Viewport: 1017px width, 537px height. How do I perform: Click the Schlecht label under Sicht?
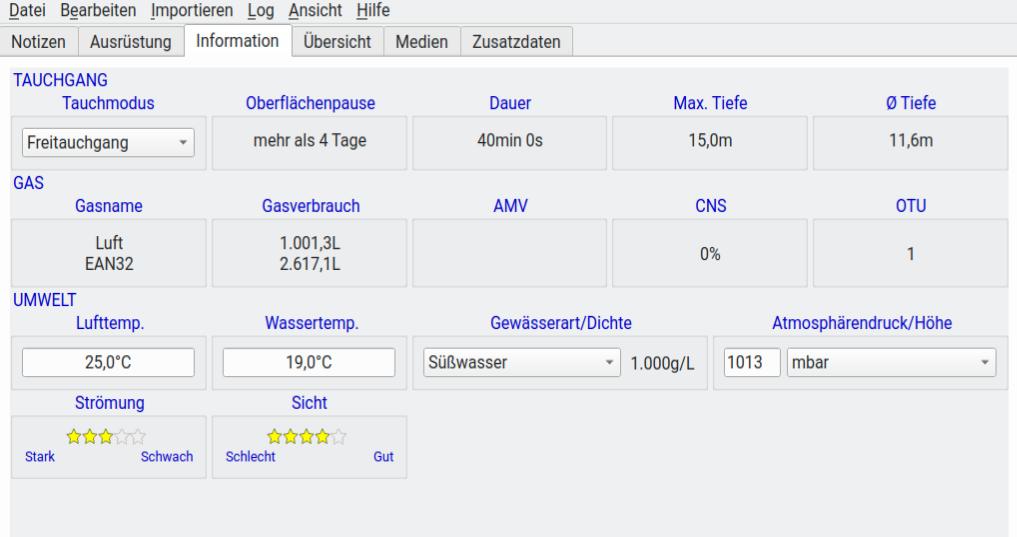coord(250,457)
